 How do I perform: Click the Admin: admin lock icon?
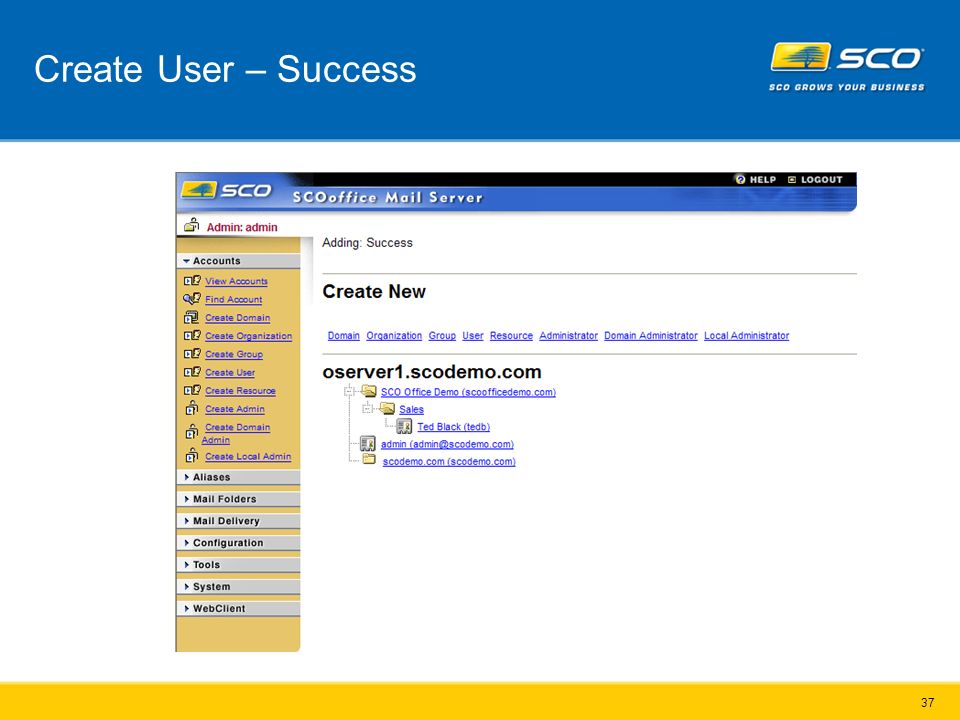pyautogui.click(x=192, y=225)
